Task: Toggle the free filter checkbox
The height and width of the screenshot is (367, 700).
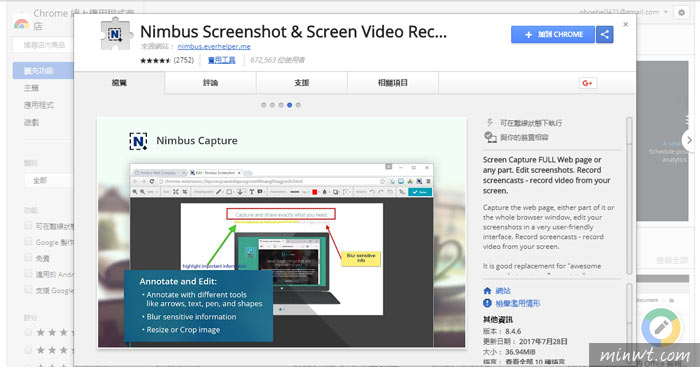Action: point(29,258)
